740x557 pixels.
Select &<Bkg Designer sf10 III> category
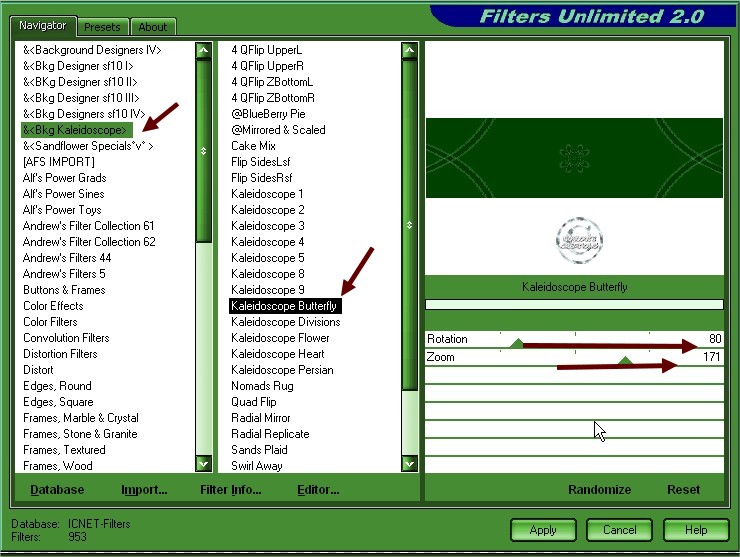click(81, 98)
